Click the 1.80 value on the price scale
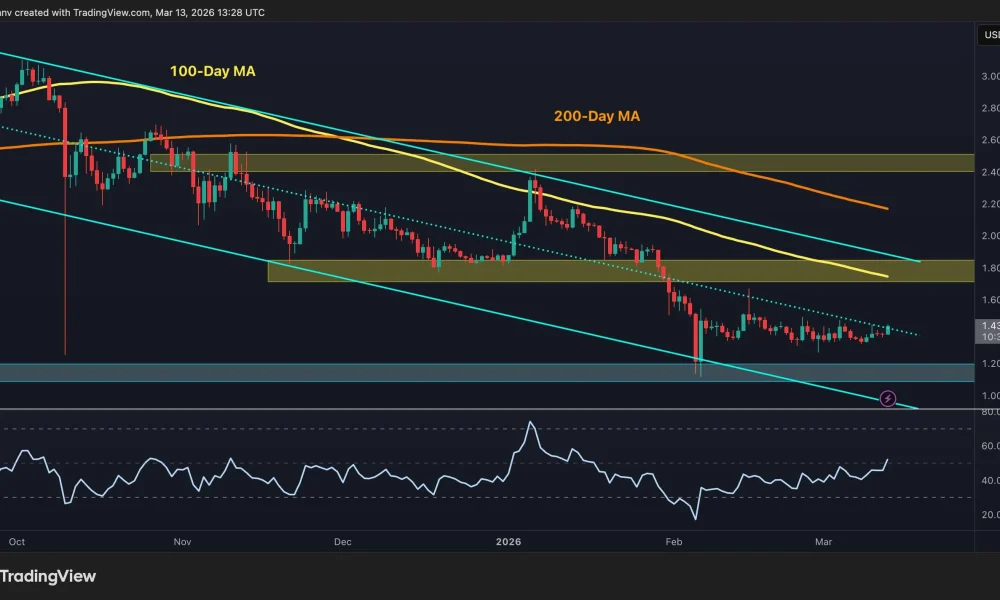This screenshot has width=1000, height=600. pos(990,268)
